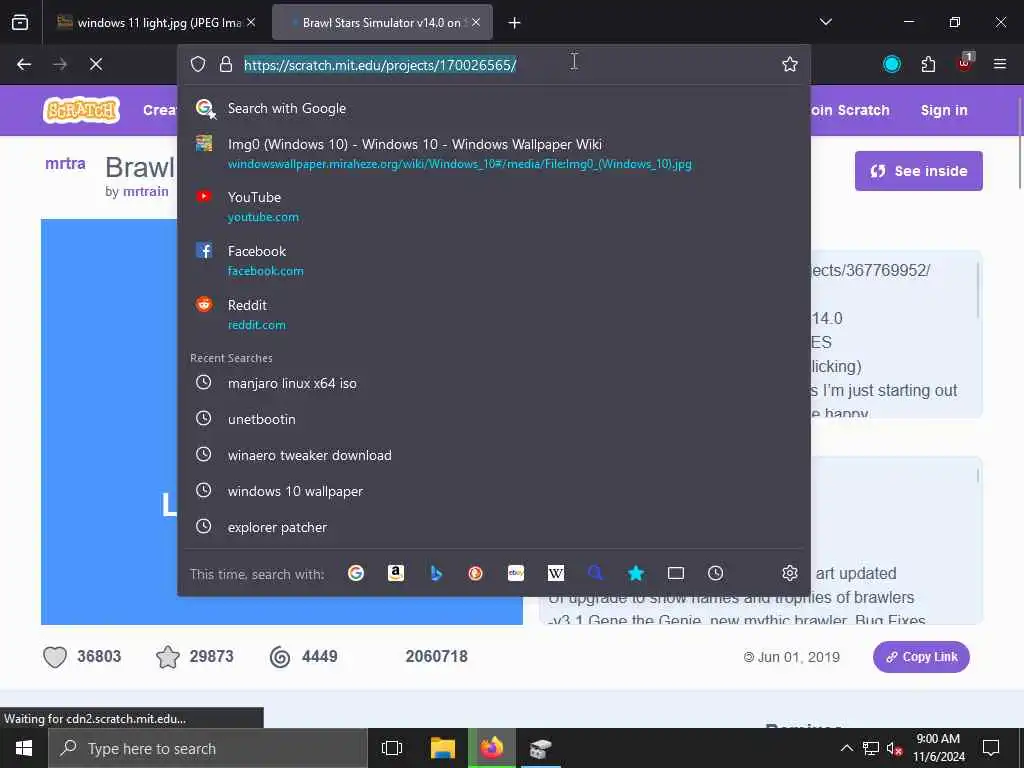This screenshot has width=1024, height=768.
Task: Open search settings gear in dropdown
Action: (790, 573)
